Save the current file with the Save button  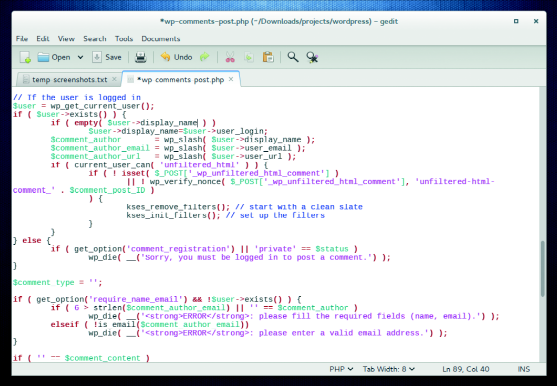pyautogui.click(x=107, y=57)
